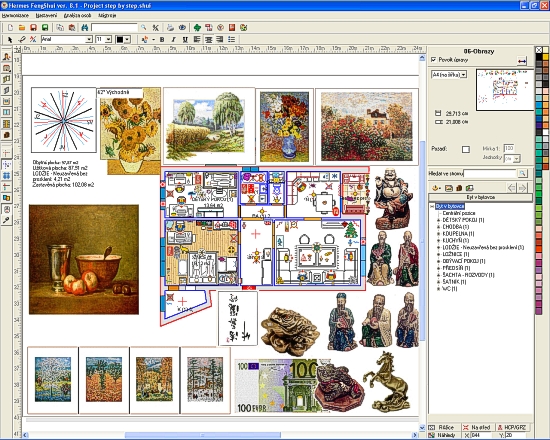Screen dimensions: 550x440
Task: Click the Pozadí background color box
Action: click(x=466, y=149)
